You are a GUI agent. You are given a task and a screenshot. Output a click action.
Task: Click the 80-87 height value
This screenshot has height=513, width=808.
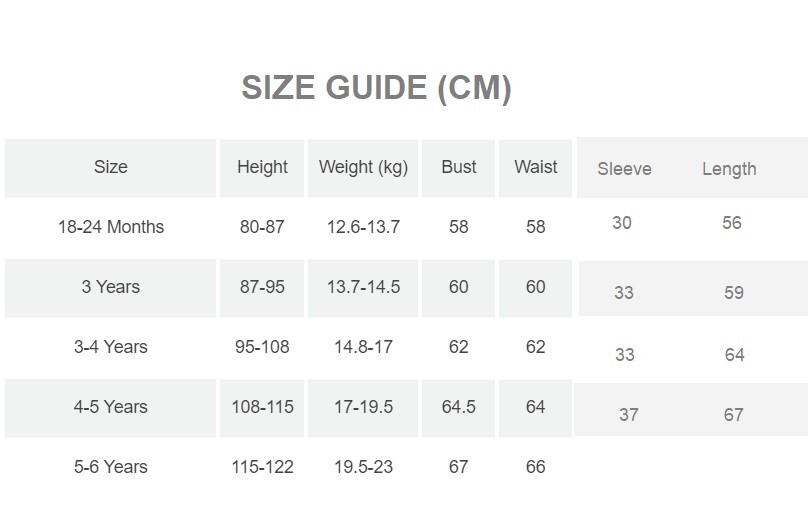[x=262, y=227]
